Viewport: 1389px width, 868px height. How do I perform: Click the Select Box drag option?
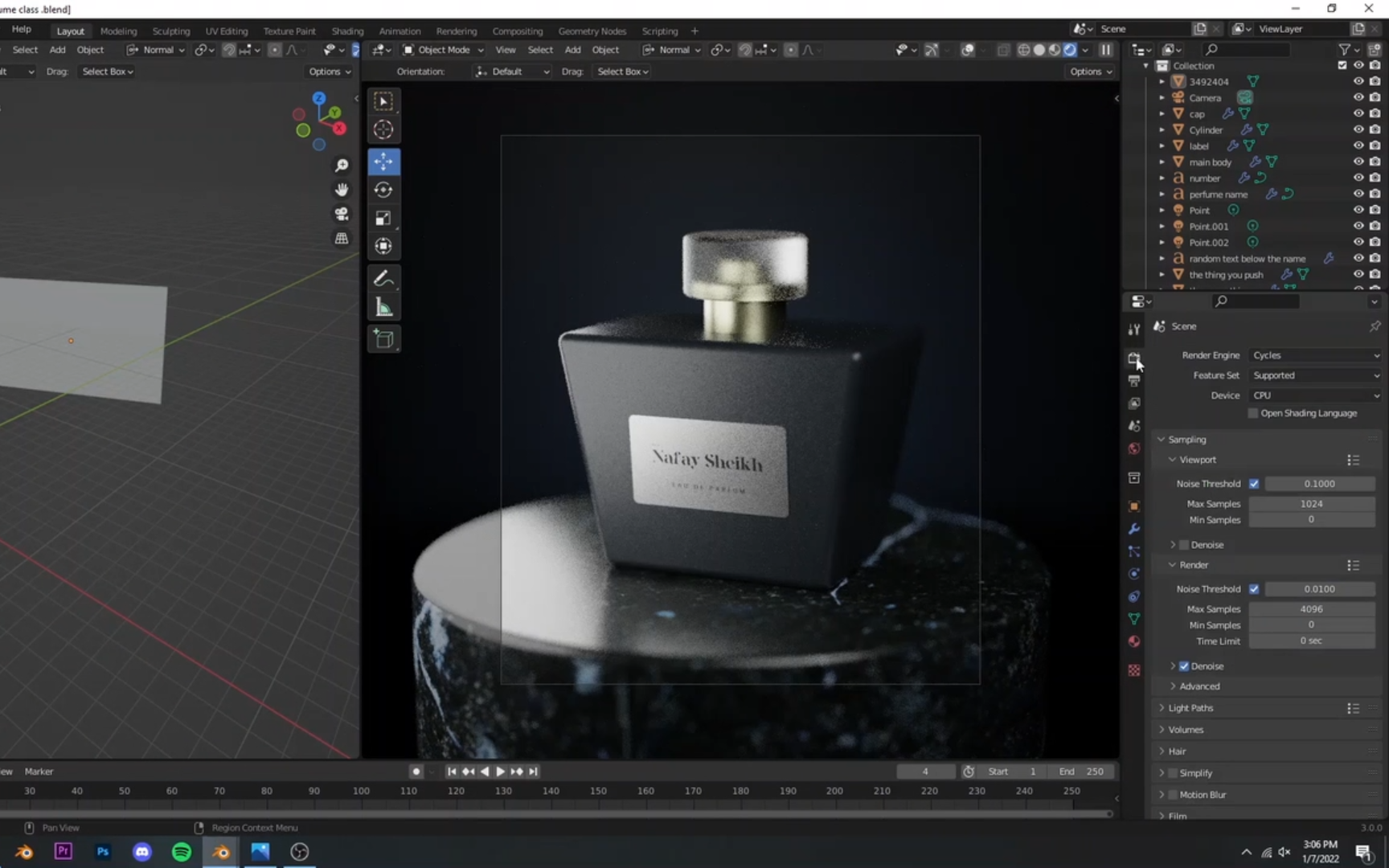(622, 71)
